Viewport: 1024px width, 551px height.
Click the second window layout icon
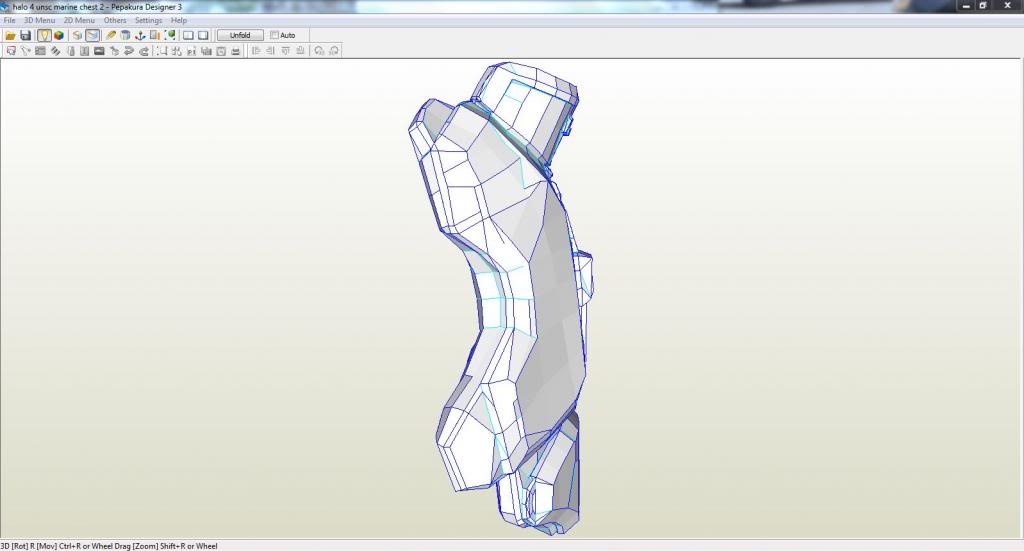pyautogui.click(x=203, y=35)
